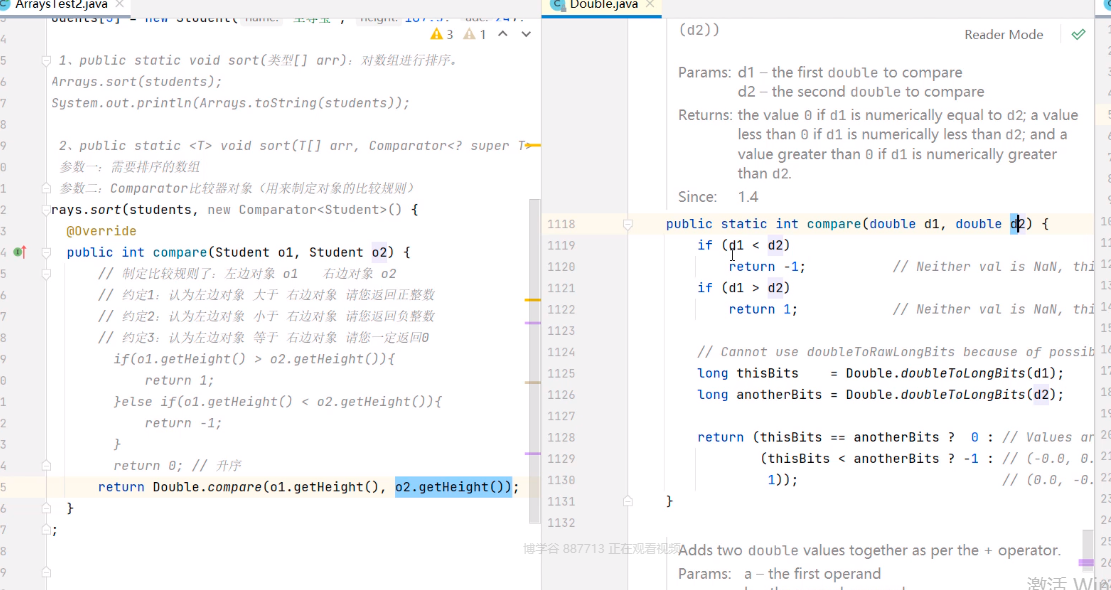This screenshot has width=1111, height=590.
Task: Collapse fold marker at line 1118 compare method
Action: [x=627, y=224]
